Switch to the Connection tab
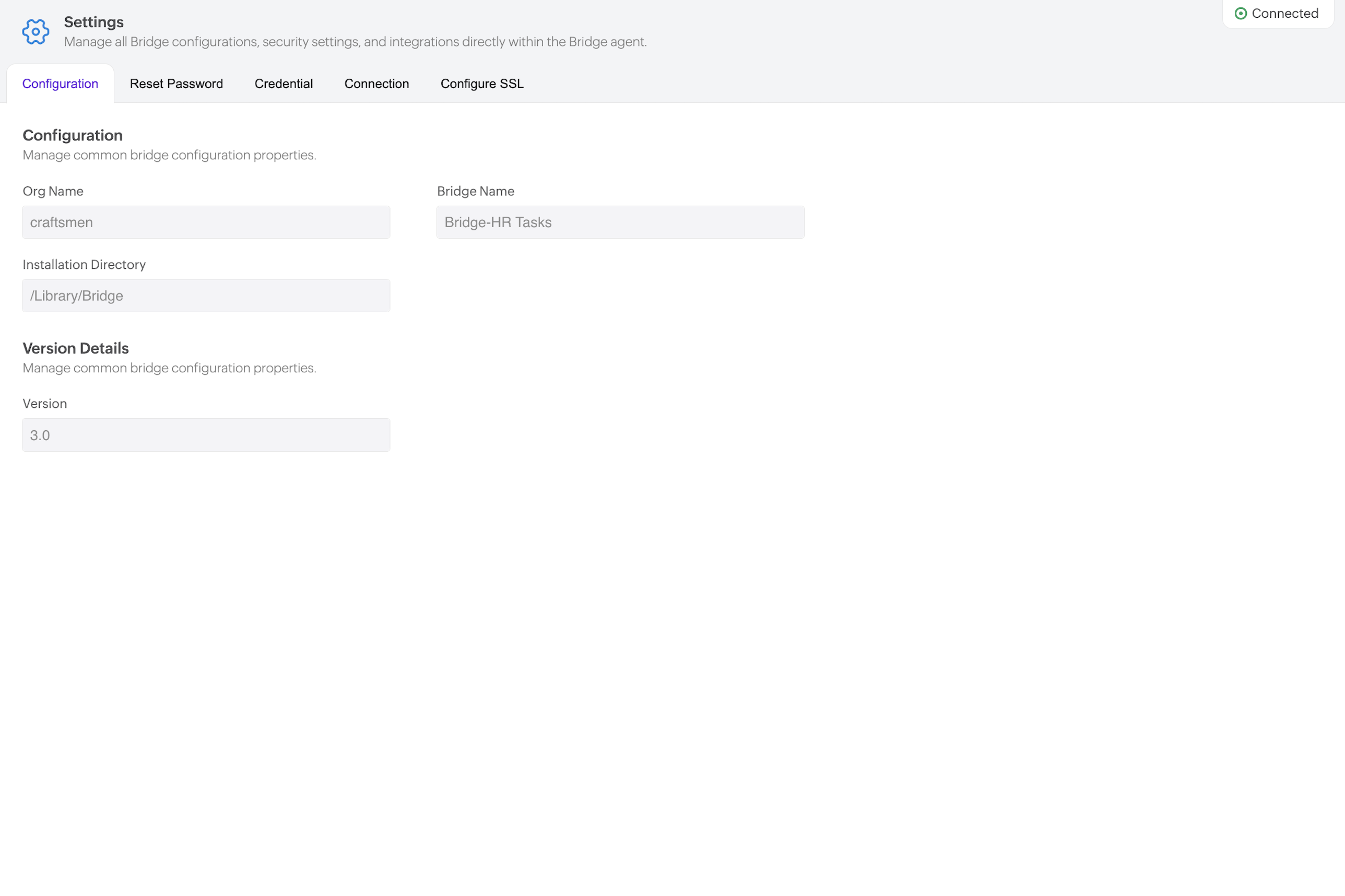Image resolution: width=1345 pixels, height=896 pixels. point(376,84)
